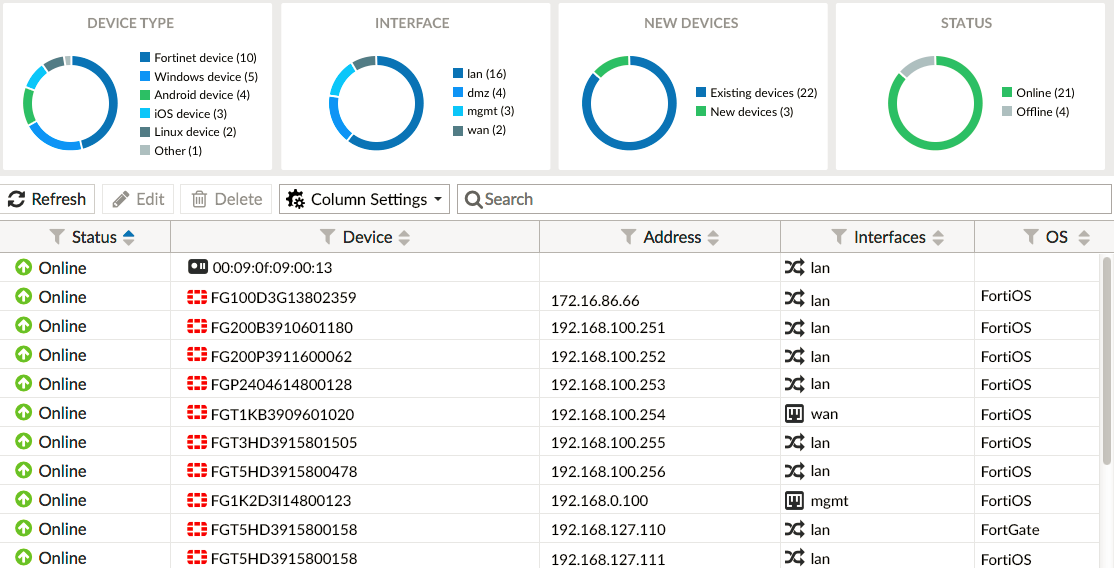Click the filter icon in Device column
Viewport: 1114px width, 568px height.
coord(328,237)
